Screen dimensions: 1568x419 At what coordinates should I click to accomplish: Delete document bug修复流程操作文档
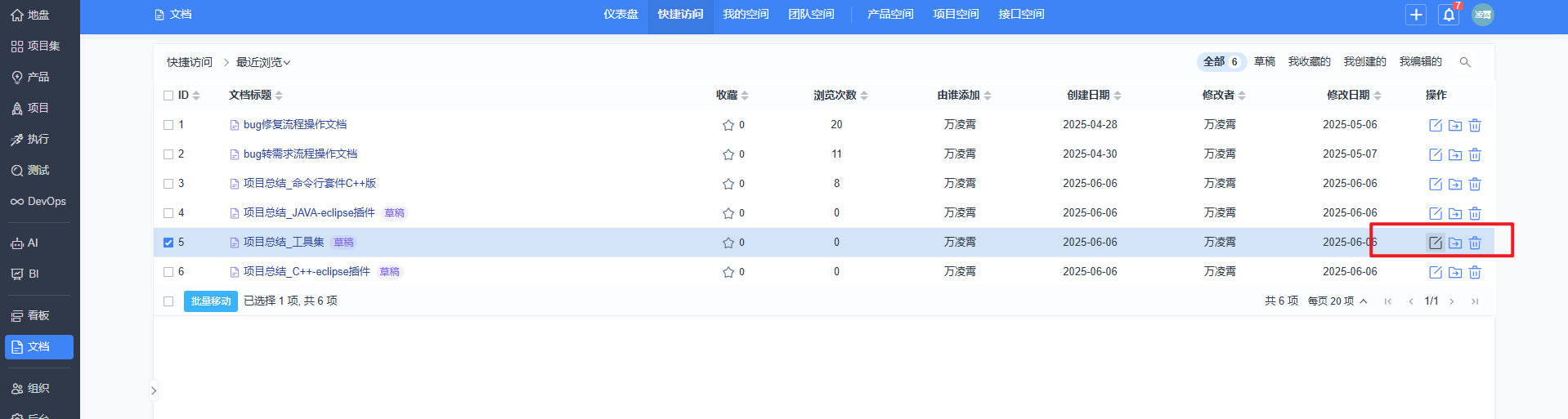(1475, 125)
